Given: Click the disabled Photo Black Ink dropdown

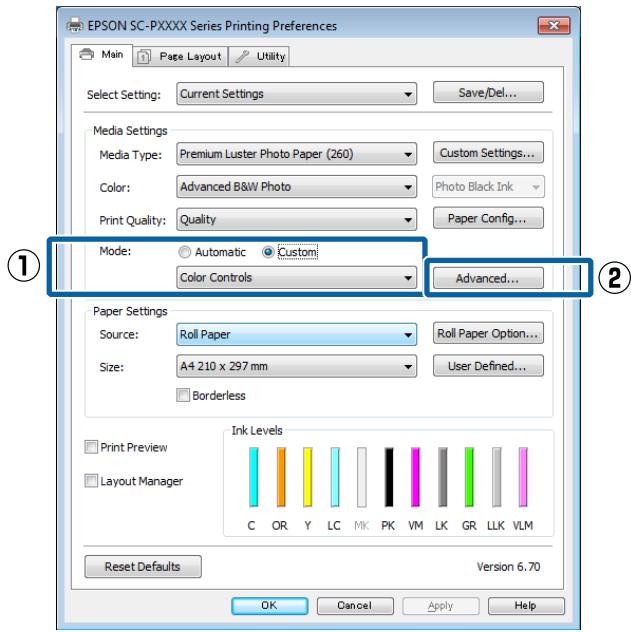Looking at the screenshot, I should (x=488, y=187).
